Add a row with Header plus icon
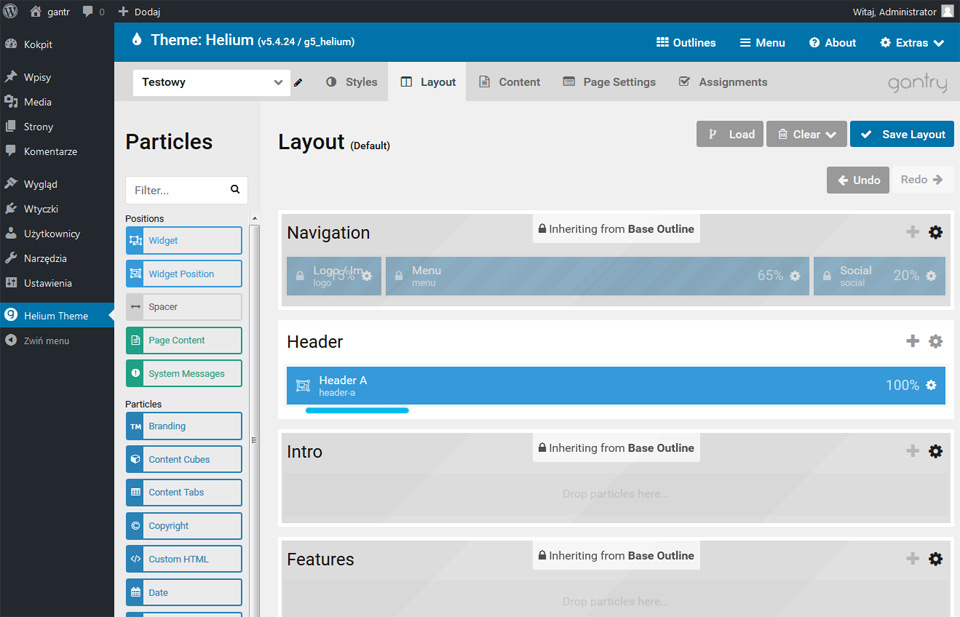The image size is (960, 617). tap(912, 341)
